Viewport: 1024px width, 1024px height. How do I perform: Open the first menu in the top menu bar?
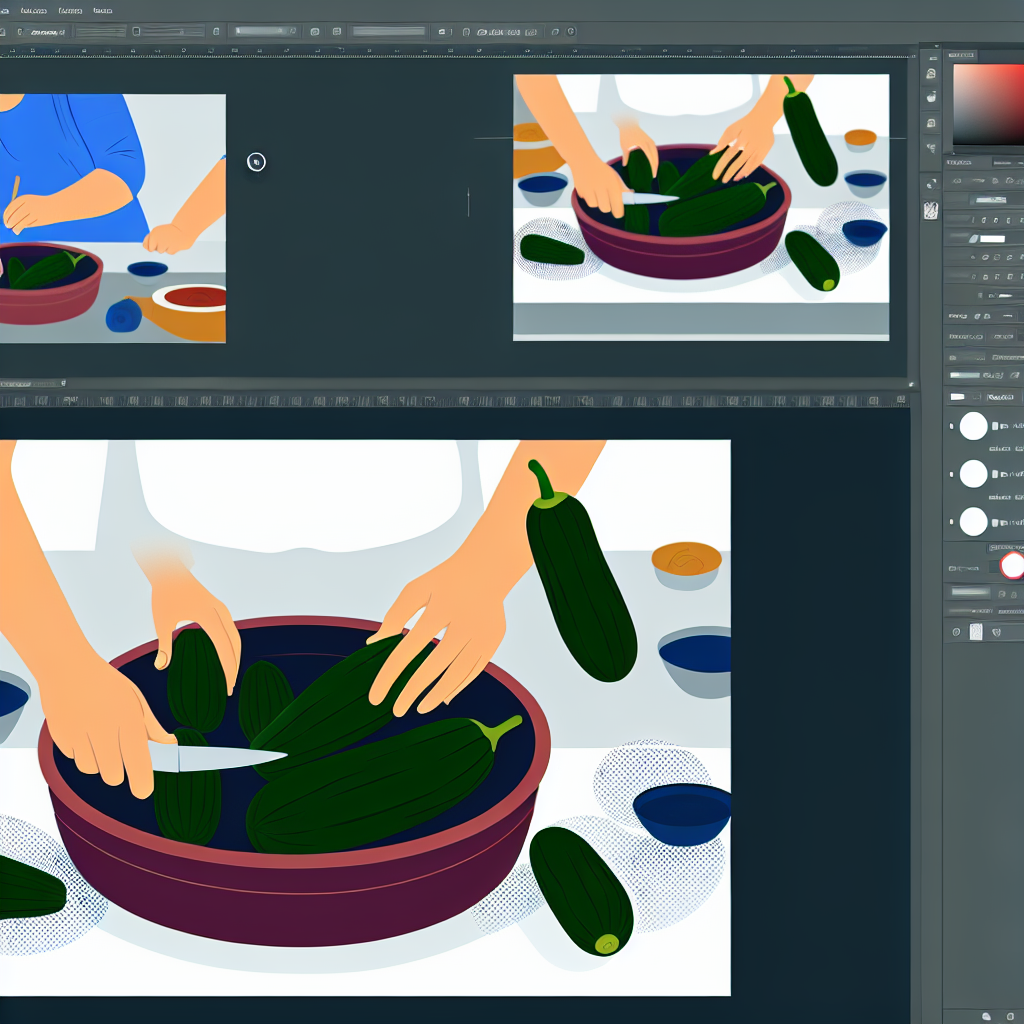tap(33, 10)
